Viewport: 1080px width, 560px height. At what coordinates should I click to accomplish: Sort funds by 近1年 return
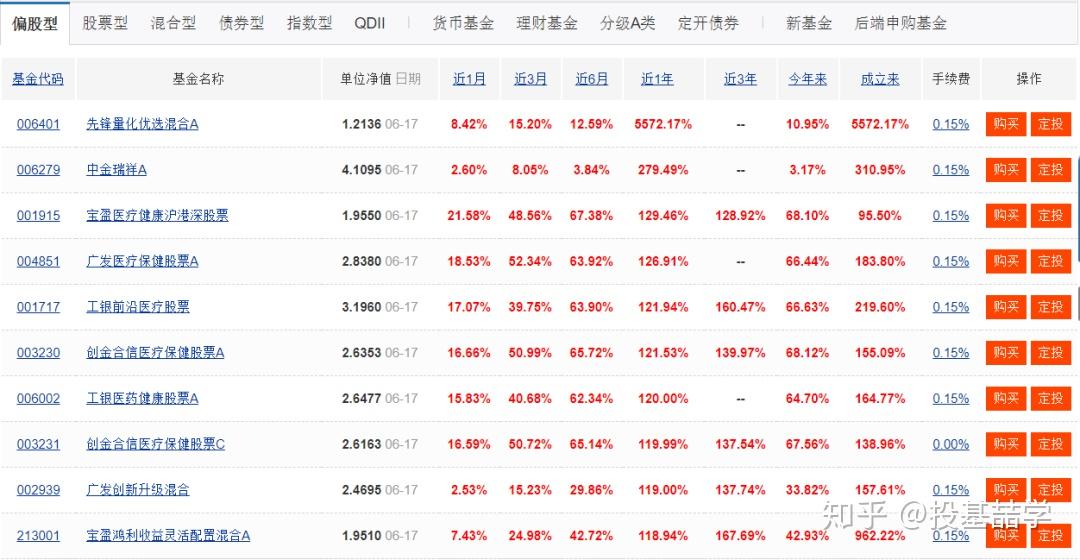click(657, 79)
